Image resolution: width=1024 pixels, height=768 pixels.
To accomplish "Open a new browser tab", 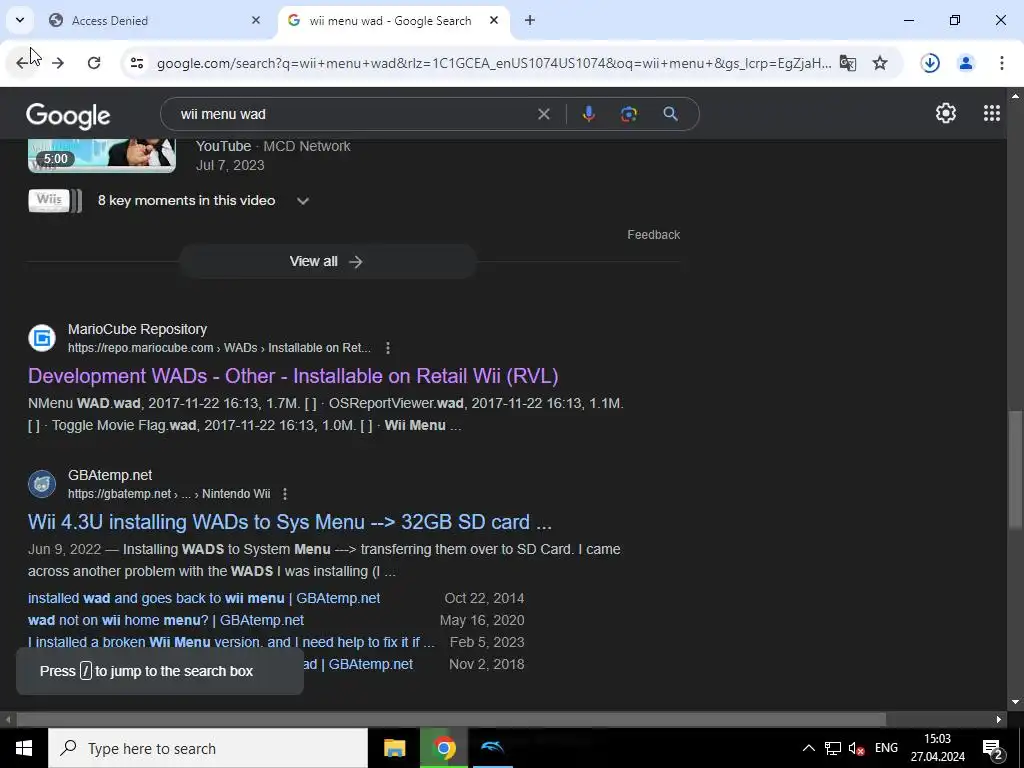I will click(530, 21).
